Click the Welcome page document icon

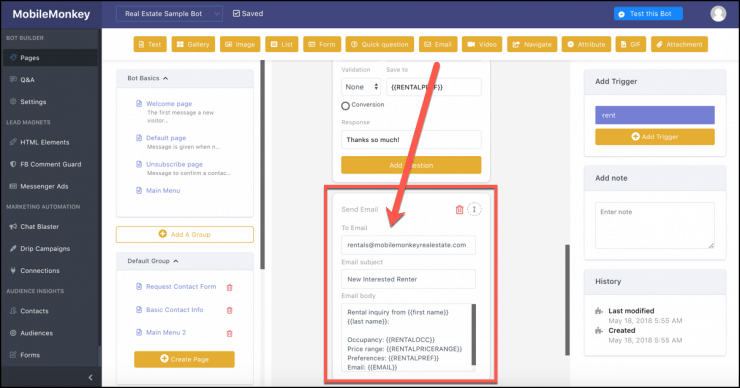click(139, 103)
